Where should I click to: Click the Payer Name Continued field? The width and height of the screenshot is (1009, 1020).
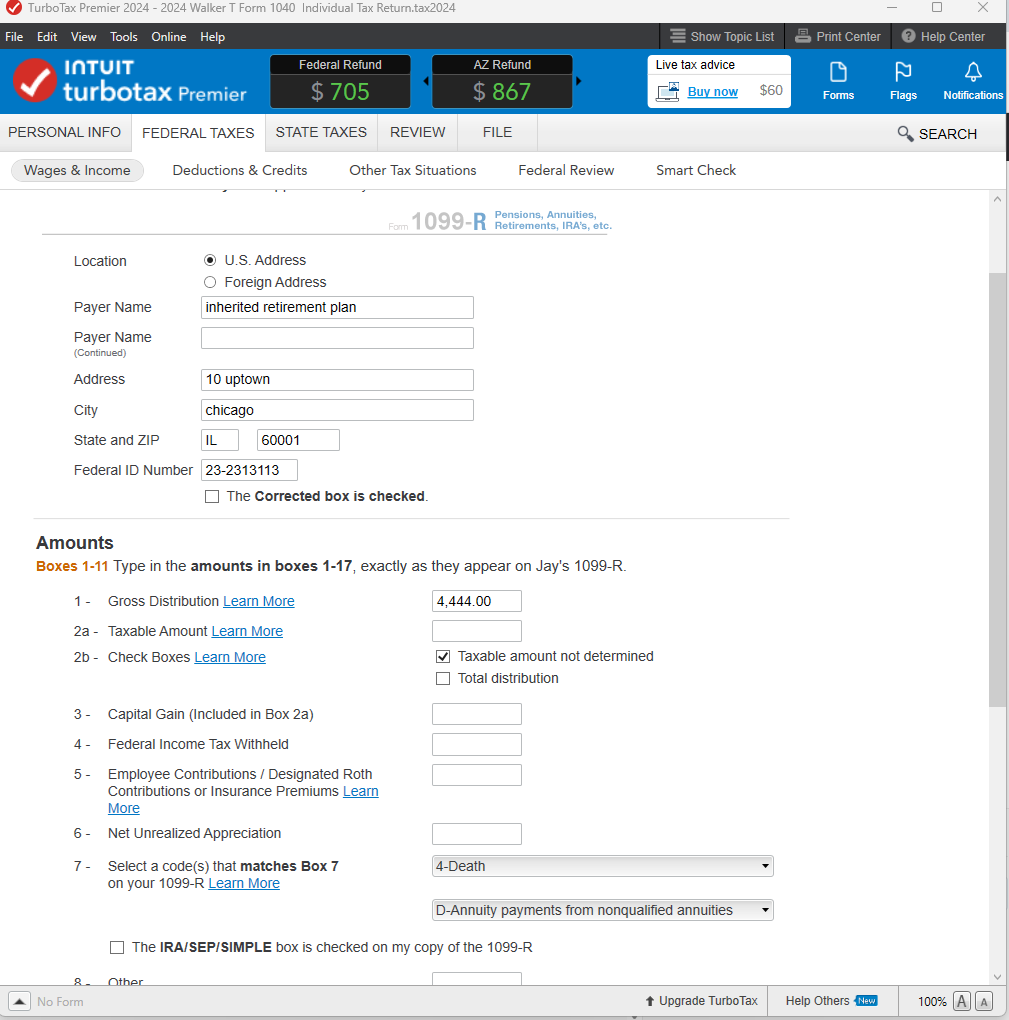[337, 338]
